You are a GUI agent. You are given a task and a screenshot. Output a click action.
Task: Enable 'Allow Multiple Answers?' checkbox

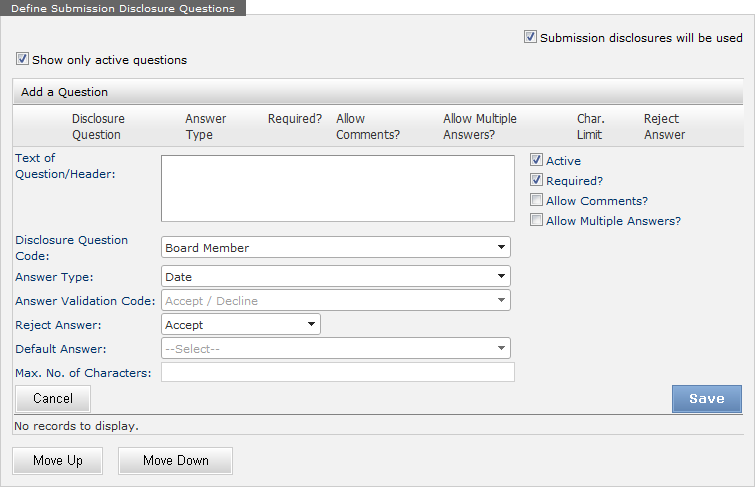[x=537, y=221]
